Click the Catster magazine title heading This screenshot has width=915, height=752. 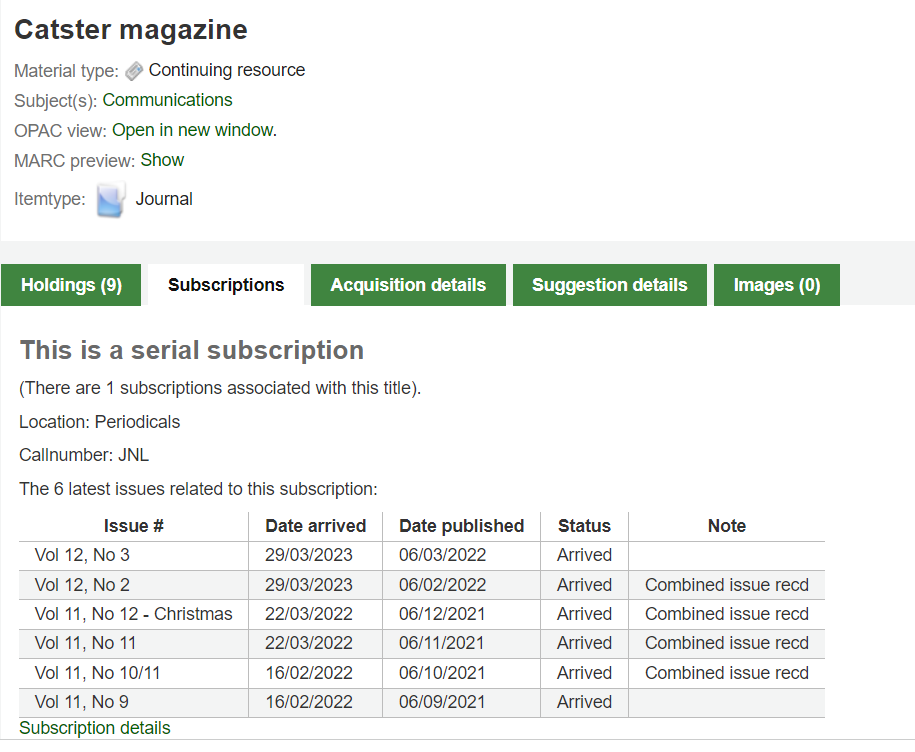click(x=130, y=29)
